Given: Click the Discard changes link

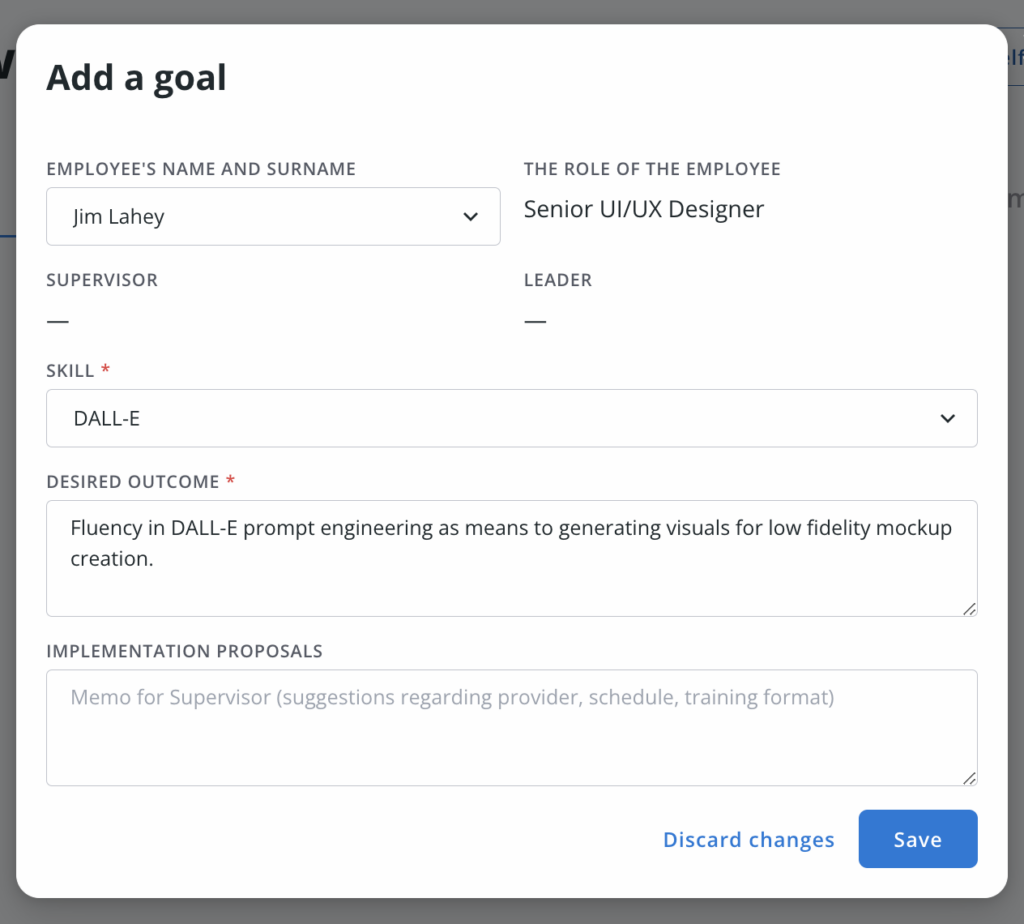Looking at the screenshot, I should (x=748, y=840).
